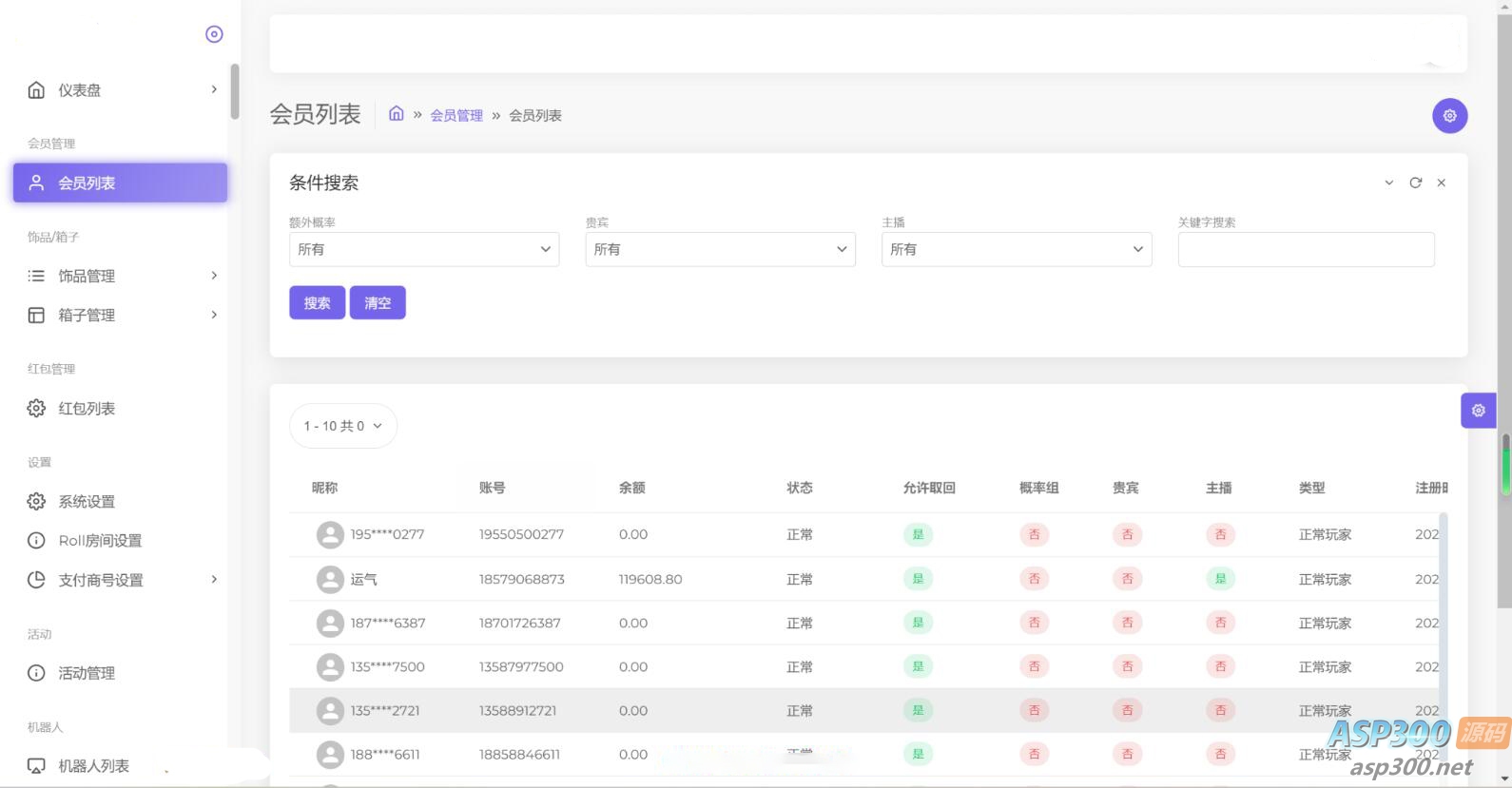Click the 关键字搜索 input field
This screenshot has height=788, width=1512.
(1306, 249)
